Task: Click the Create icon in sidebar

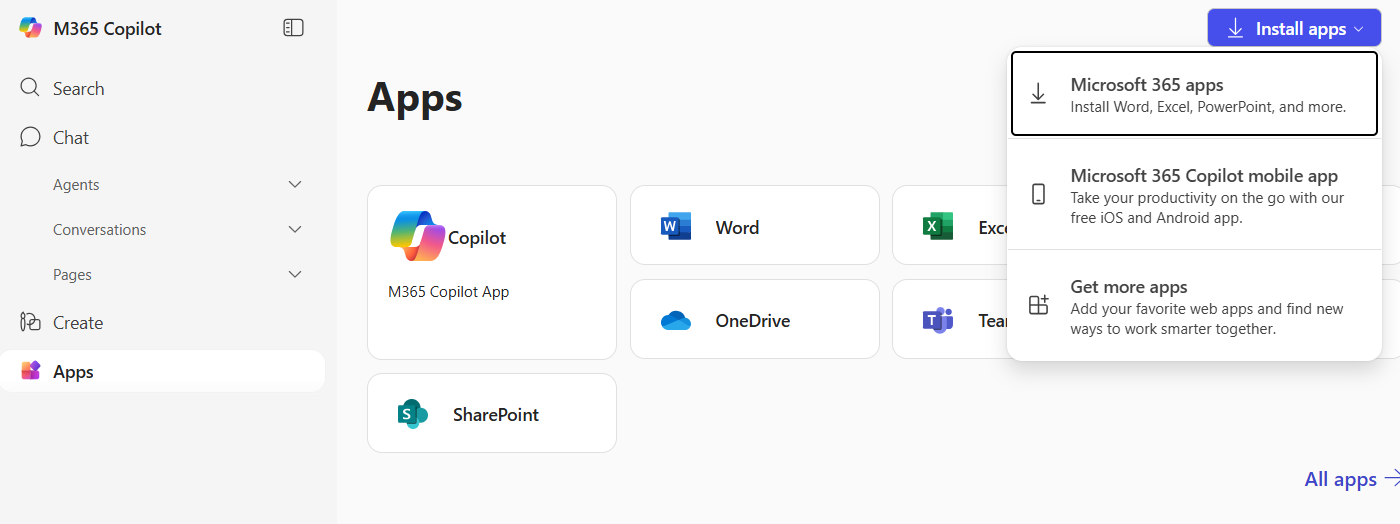Action: (30, 322)
